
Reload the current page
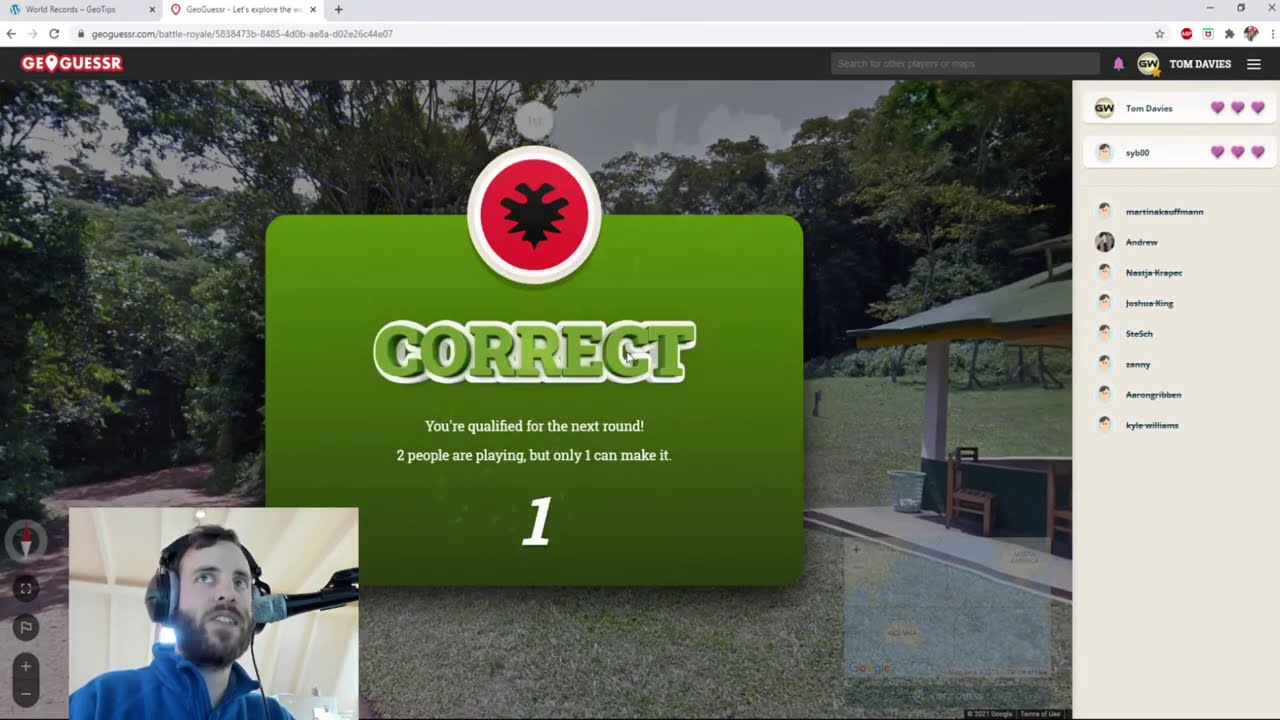[54, 33]
